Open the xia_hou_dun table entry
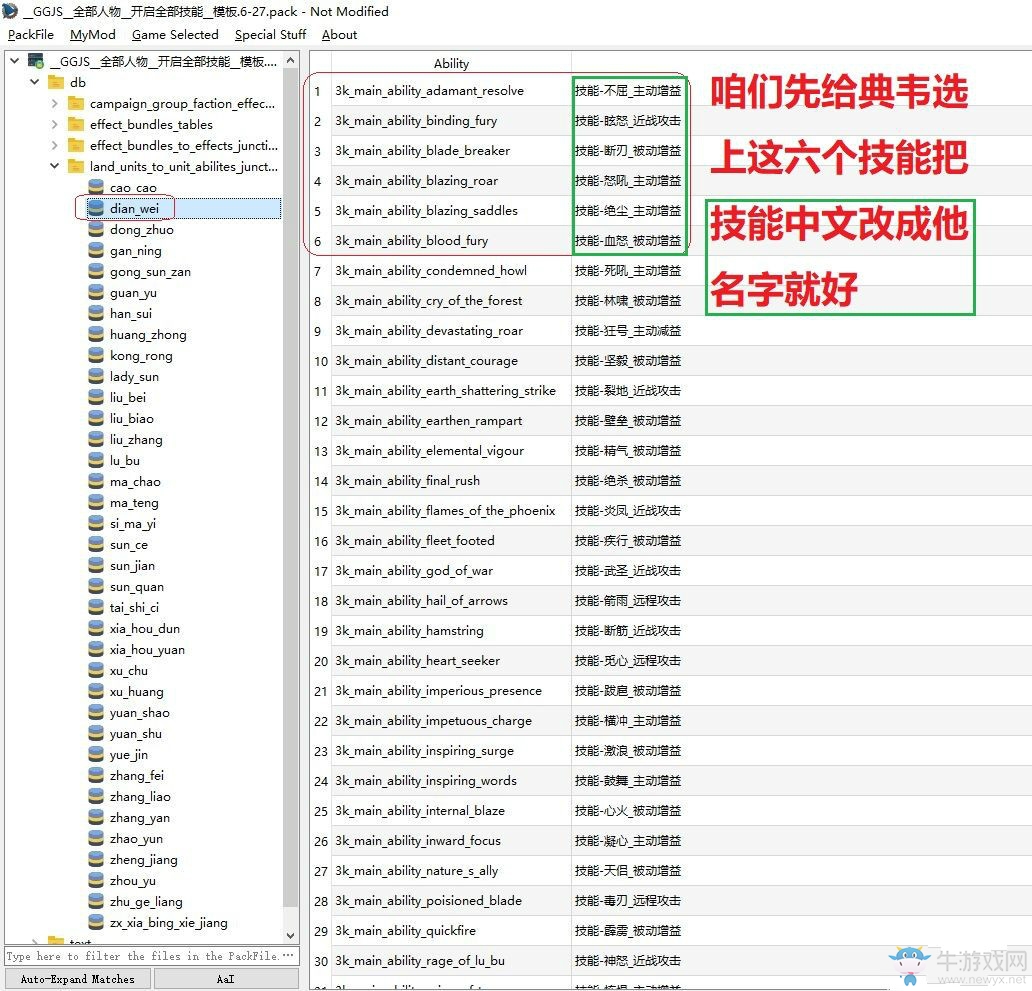The height and width of the screenshot is (991, 1032). 145,629
